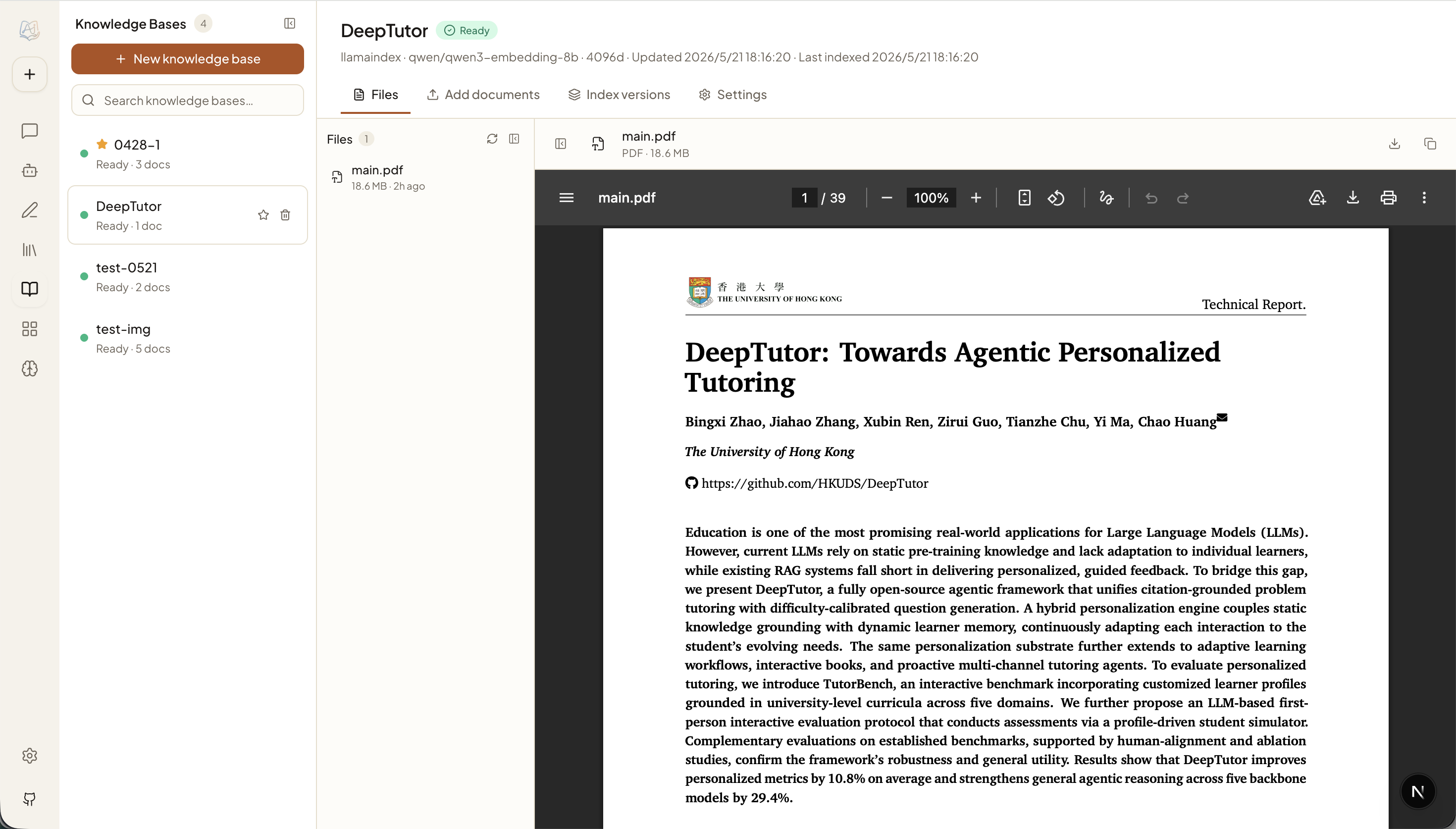Open the grid apps sidebar icon
The image size is (1456, 829).
30,328
